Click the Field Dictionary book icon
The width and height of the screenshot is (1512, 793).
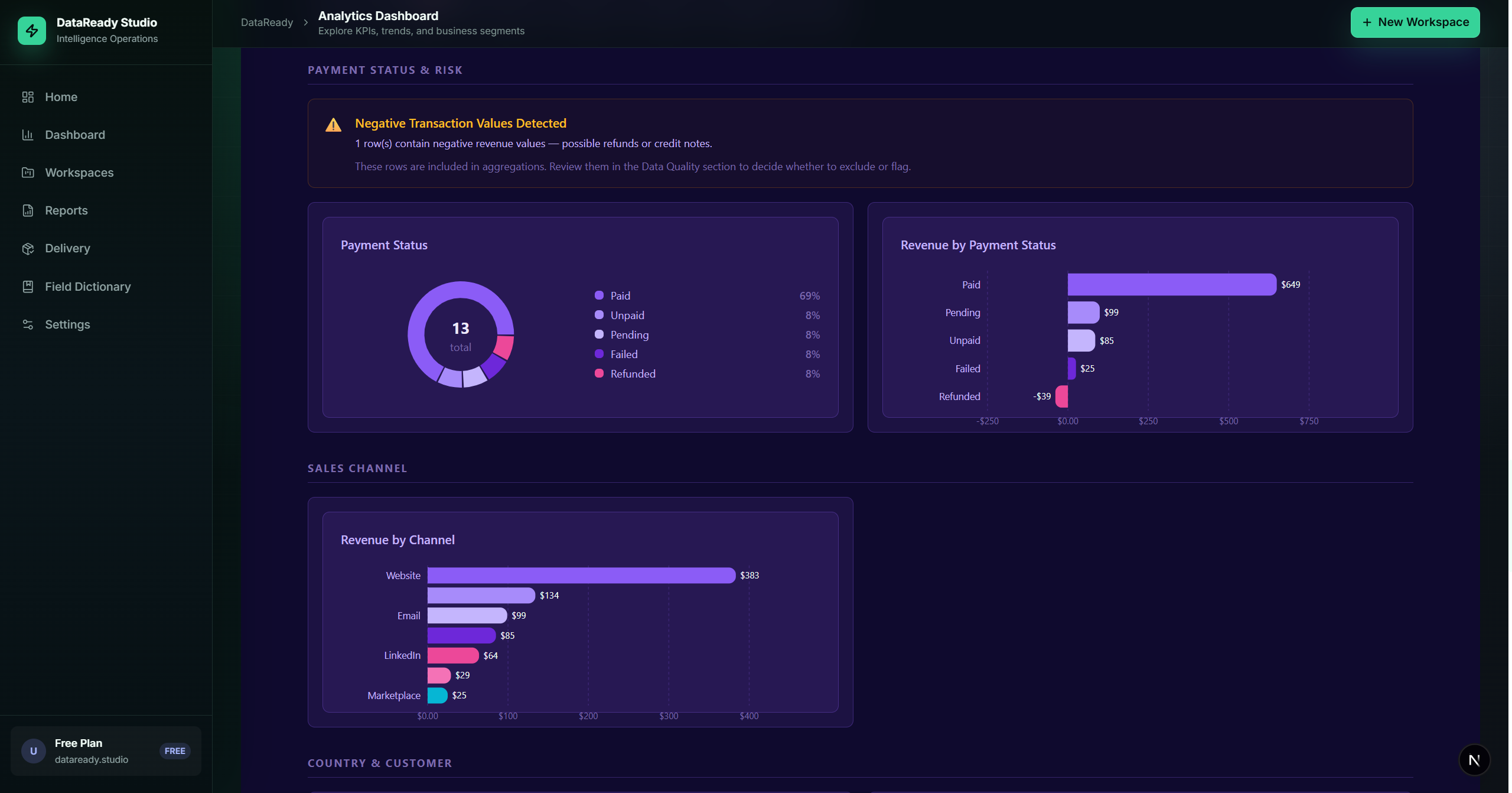[x=28, y=287]
